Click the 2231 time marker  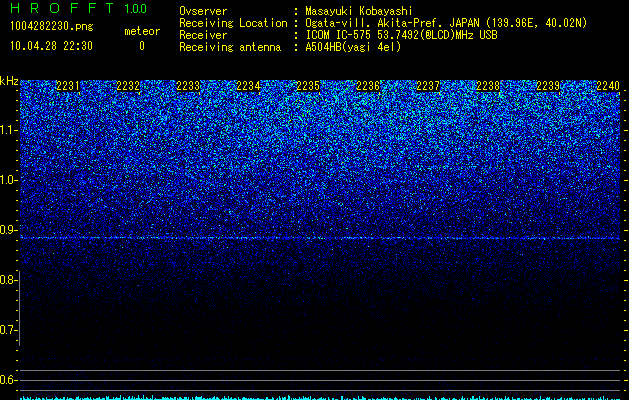(x=68, y=86)
